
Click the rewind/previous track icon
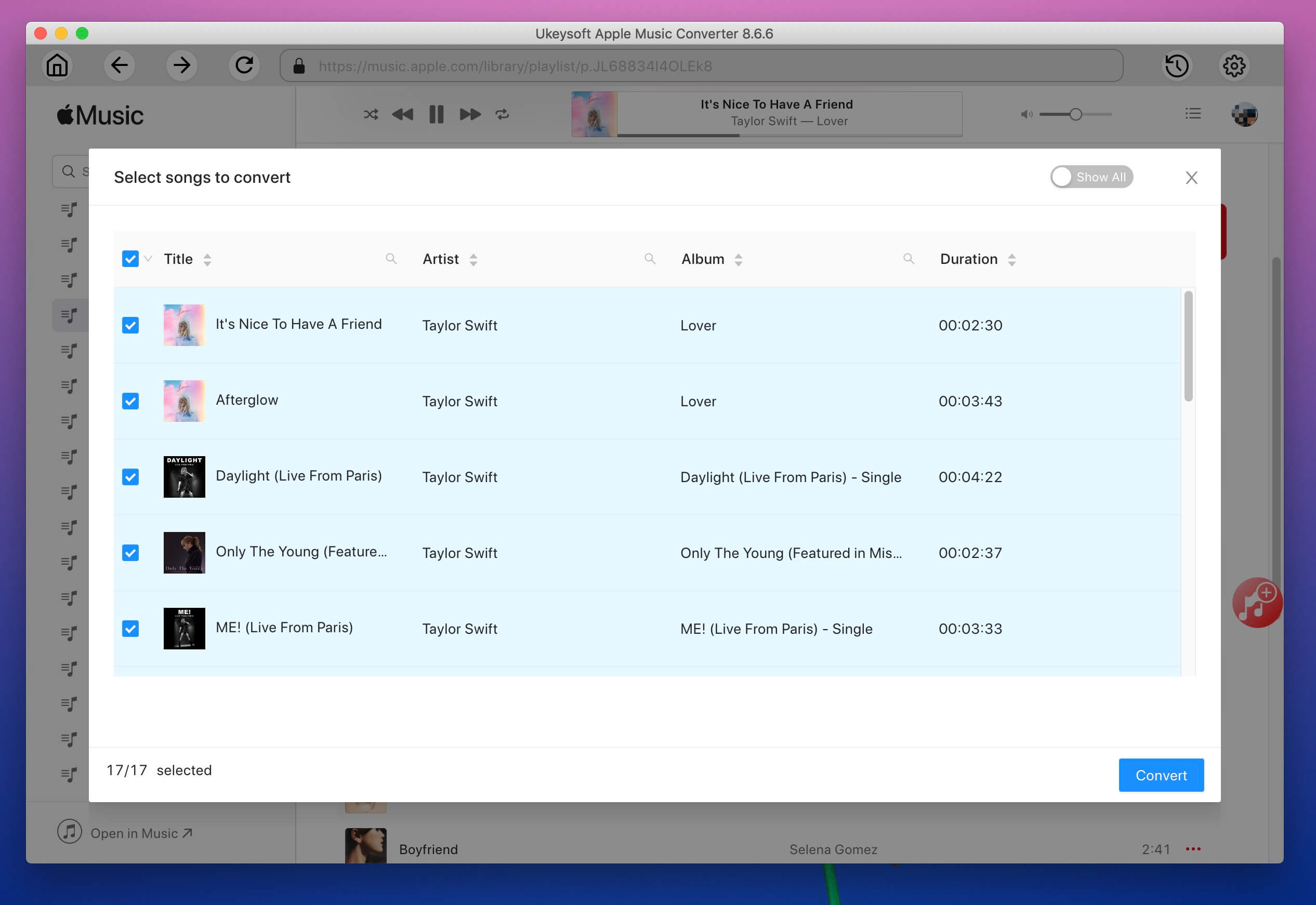tap(404, 113)
